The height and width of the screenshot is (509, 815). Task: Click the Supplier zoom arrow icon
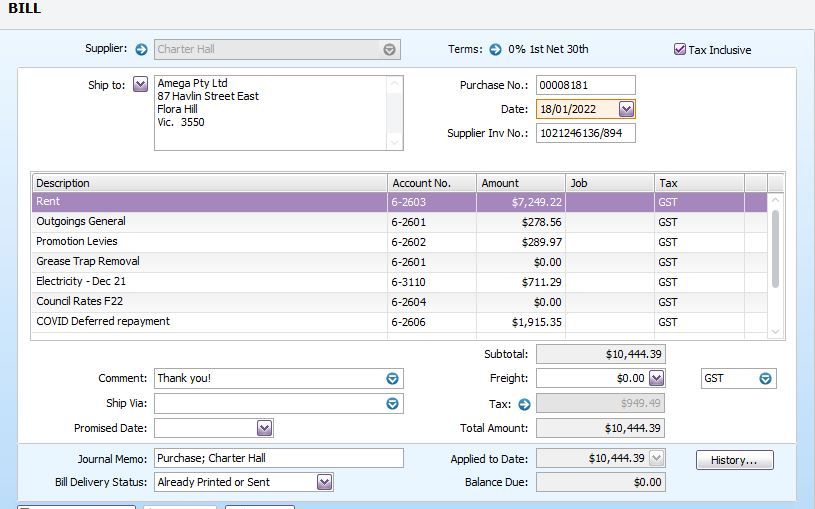[141, 49]
